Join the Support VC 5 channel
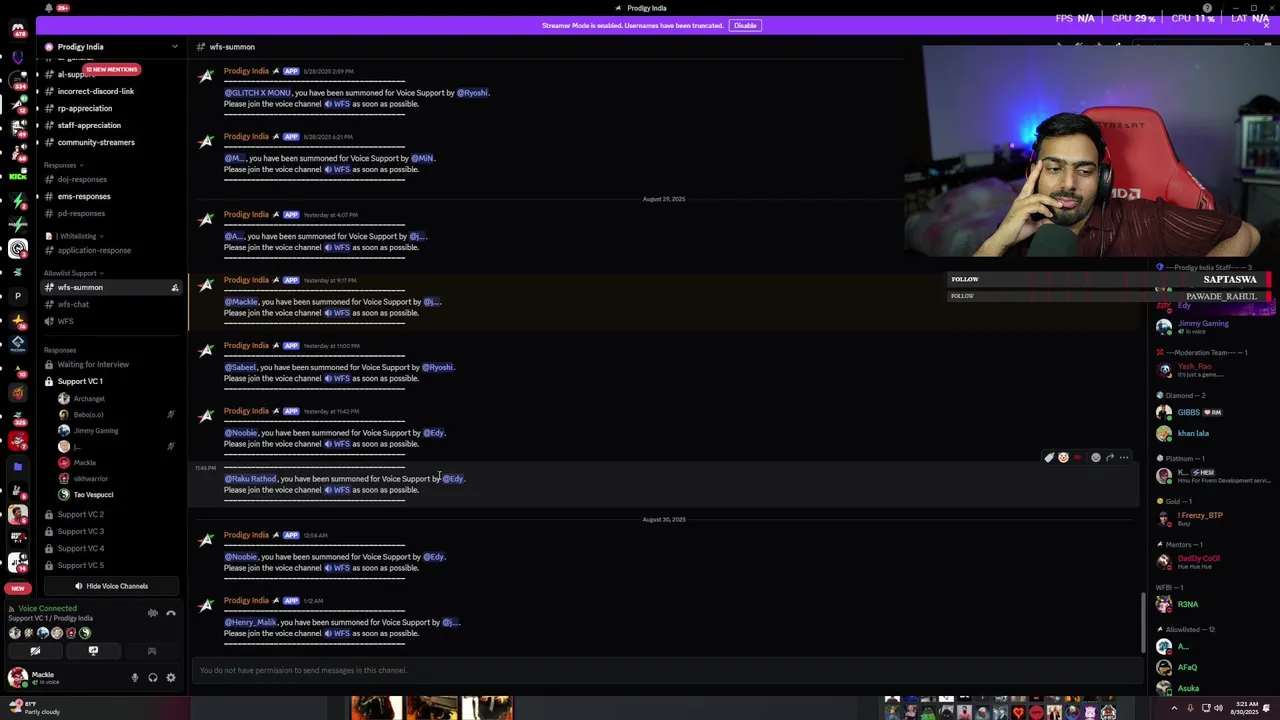 [81, 565]
